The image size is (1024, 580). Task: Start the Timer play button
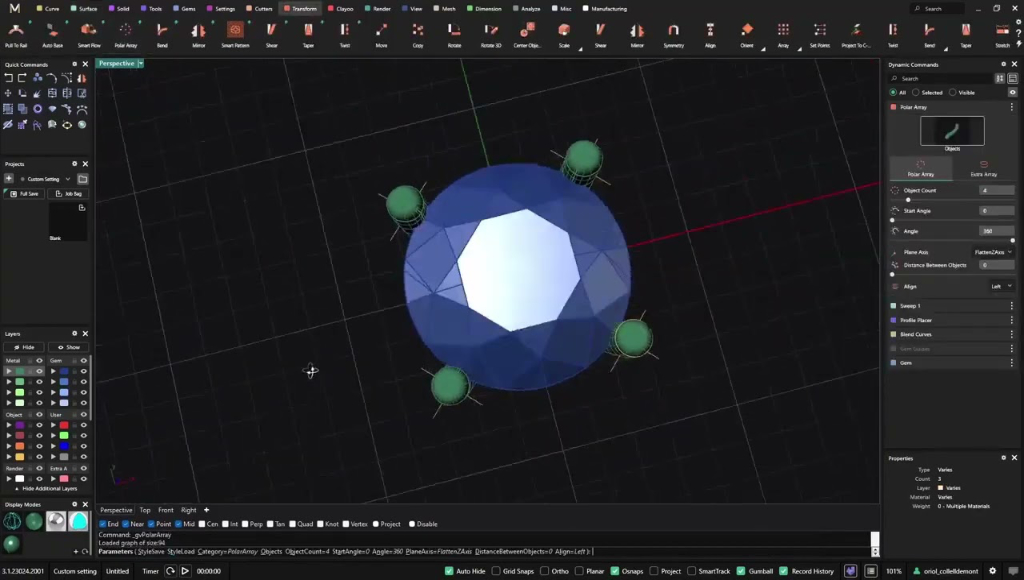tap(185, 571)
